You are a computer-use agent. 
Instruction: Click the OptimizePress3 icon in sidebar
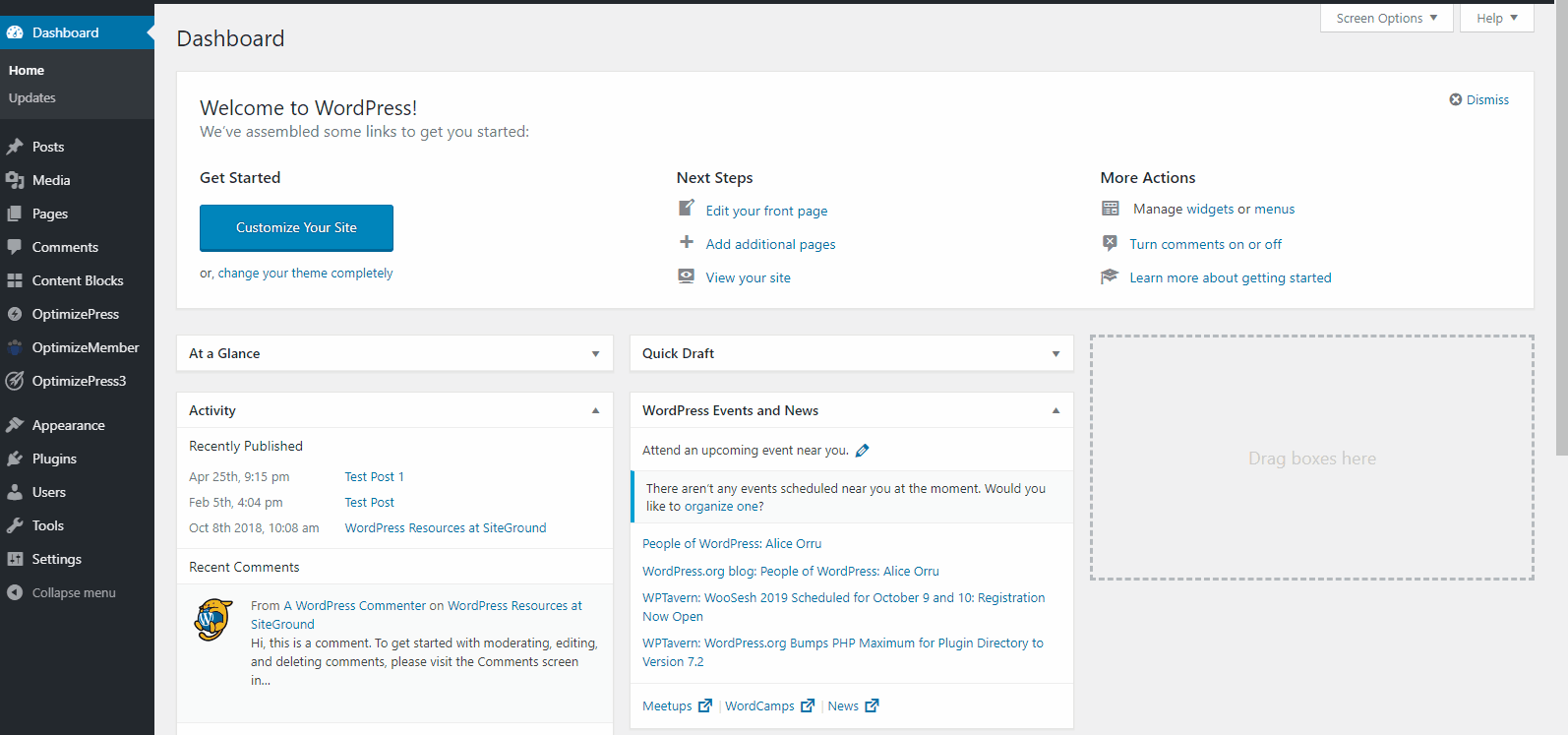(15, 381)
